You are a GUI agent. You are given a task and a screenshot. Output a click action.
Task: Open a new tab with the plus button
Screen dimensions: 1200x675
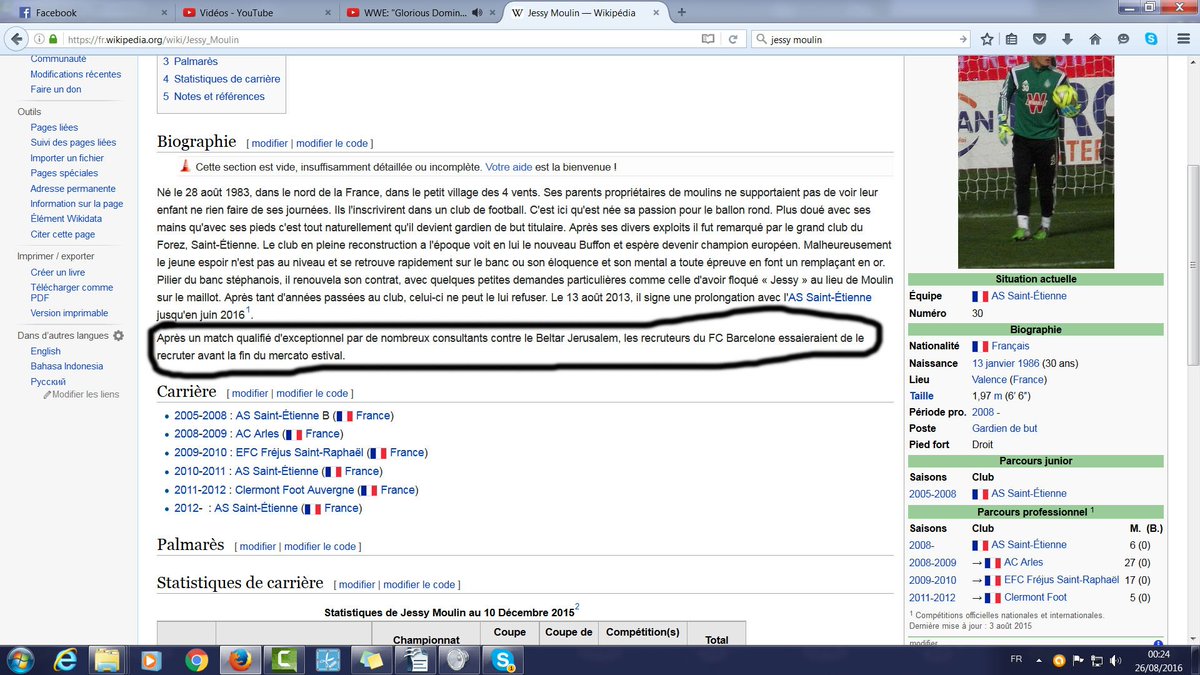pyautogui.click(x=682, y=13)
